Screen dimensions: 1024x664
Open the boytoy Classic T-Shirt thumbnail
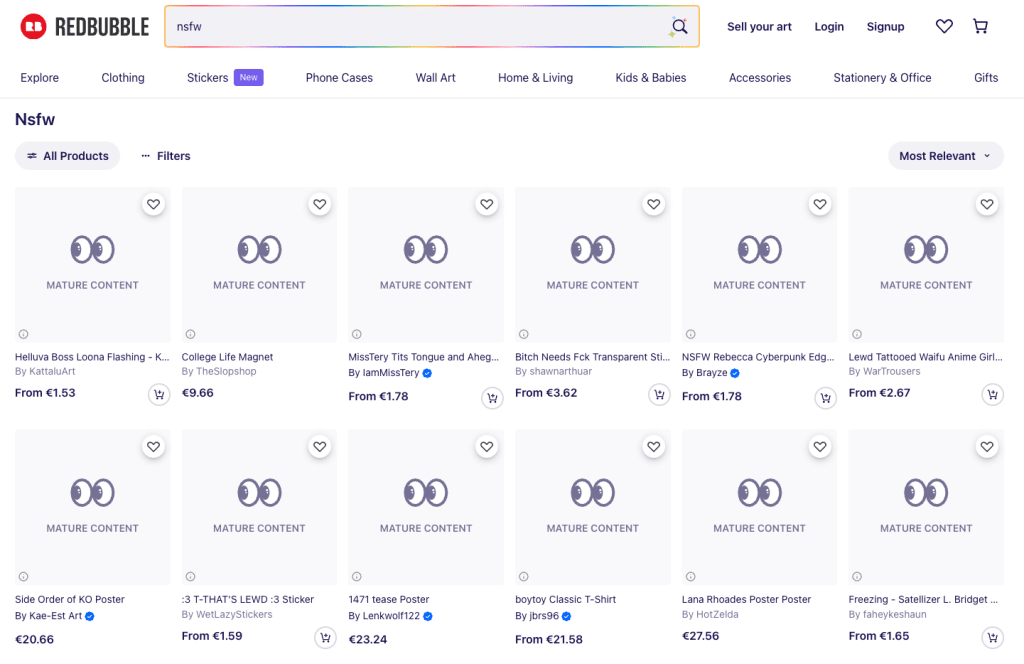[592, 507]
